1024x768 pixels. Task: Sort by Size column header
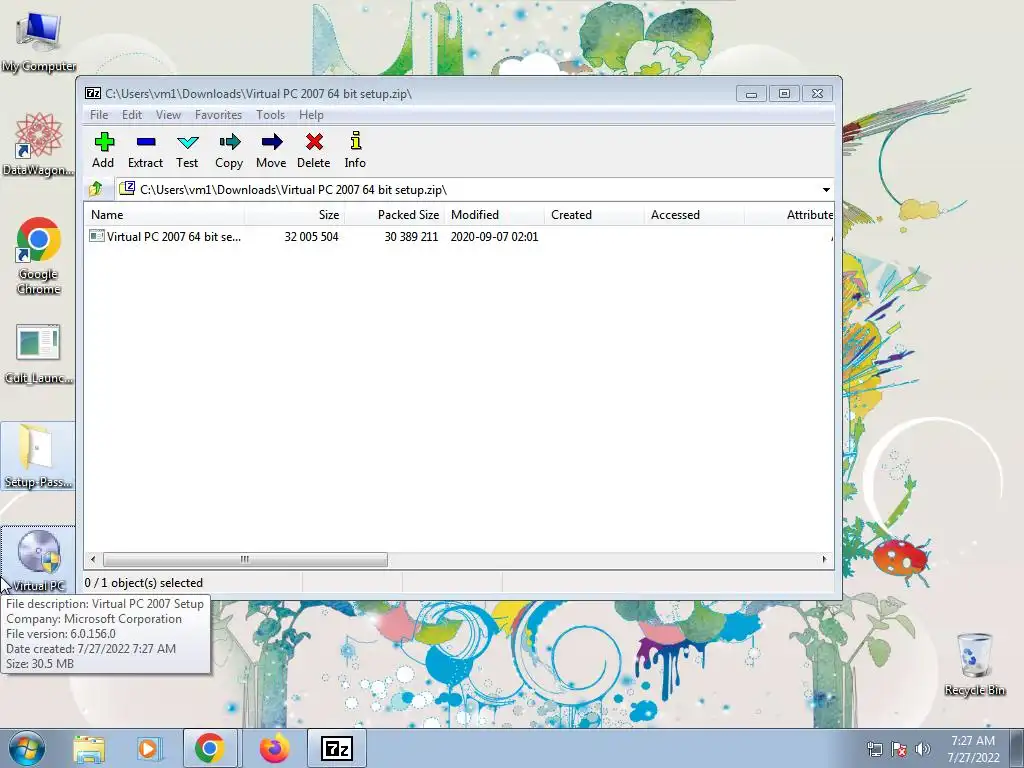(295, 215)
